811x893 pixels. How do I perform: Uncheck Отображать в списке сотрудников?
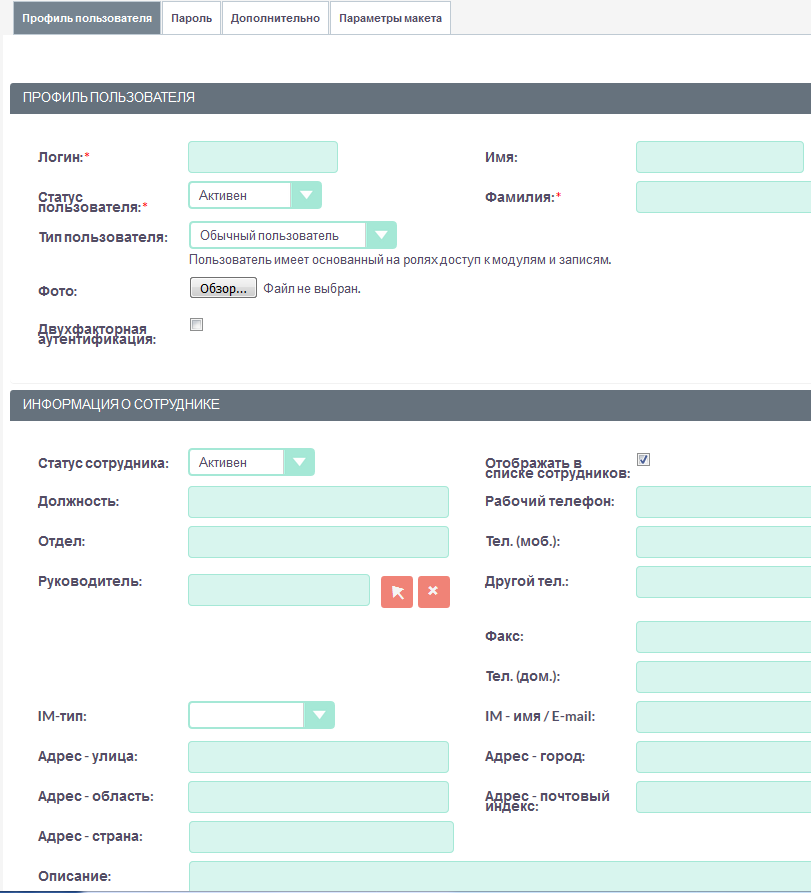point(644,459)
